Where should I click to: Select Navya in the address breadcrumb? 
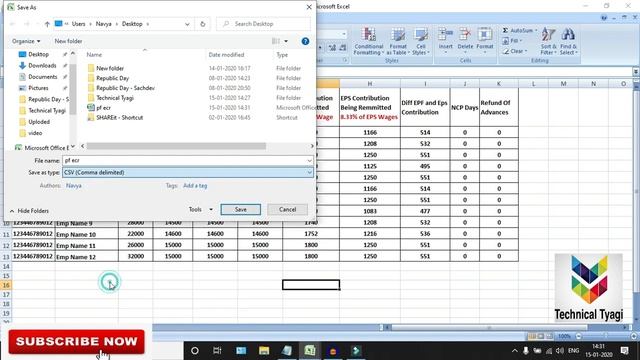click(103, 24)
